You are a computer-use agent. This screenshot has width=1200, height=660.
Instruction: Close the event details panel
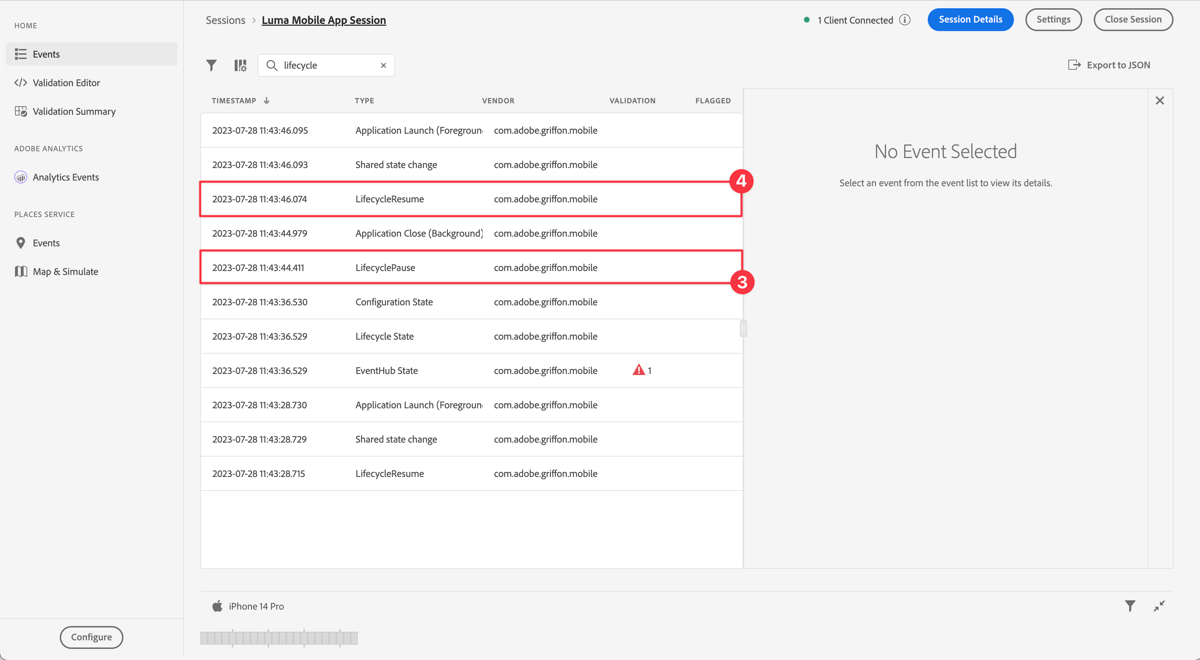point(1160,101)
